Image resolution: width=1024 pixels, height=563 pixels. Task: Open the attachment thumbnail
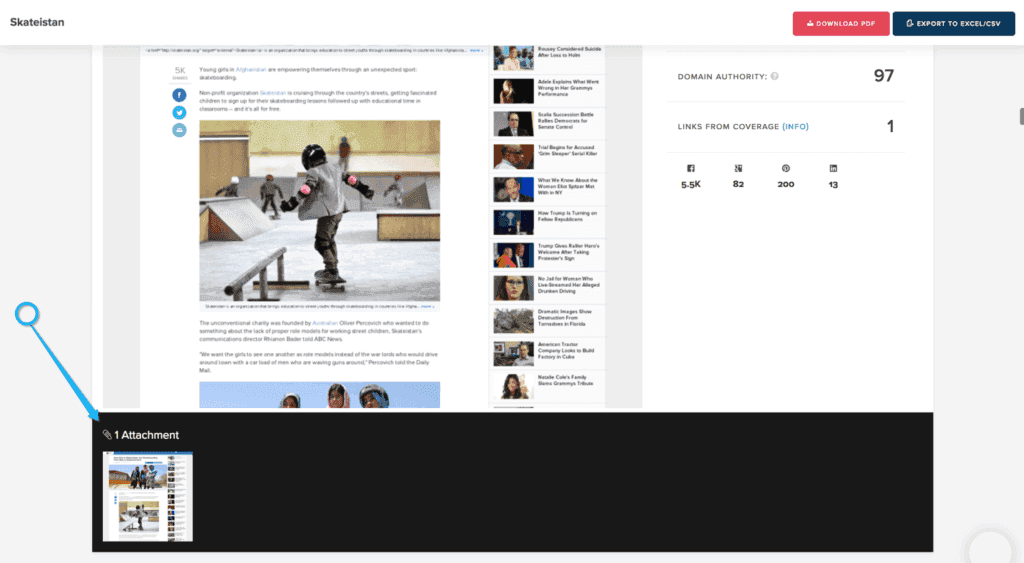pyautogui.click(x=148, y=496)
